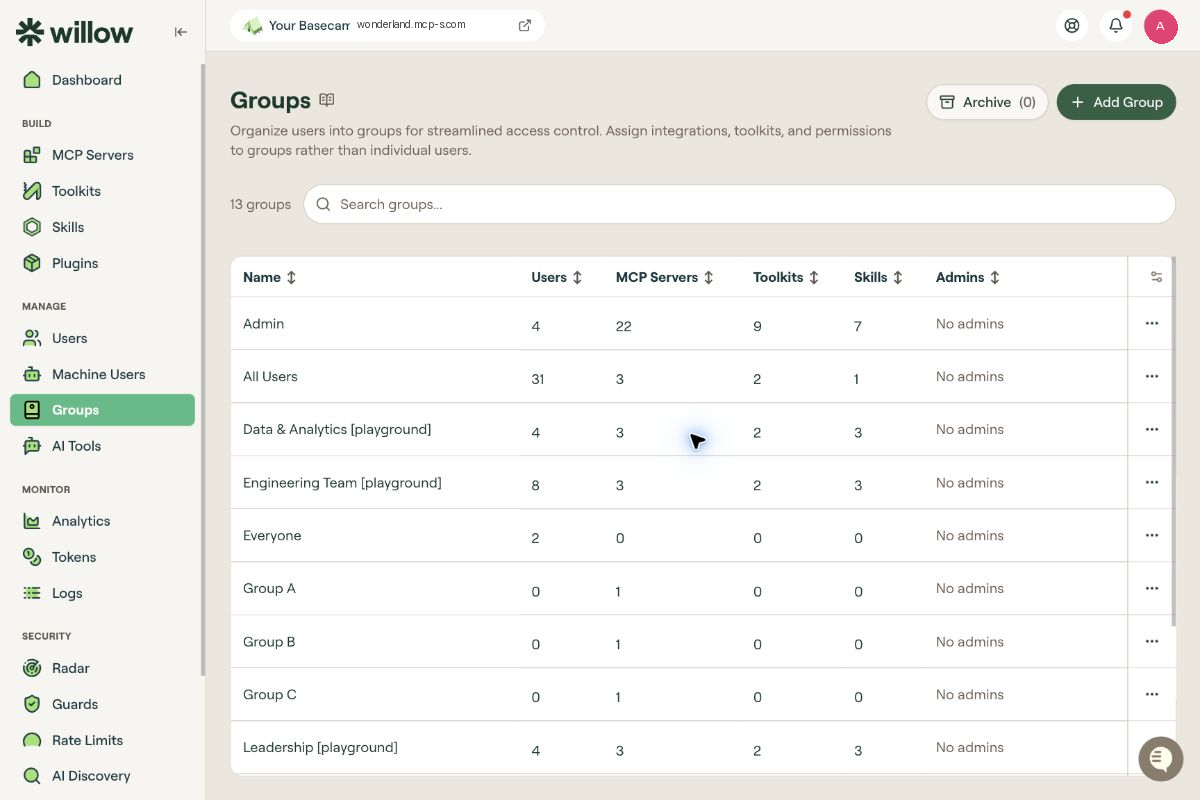
Task: Sort table by Users column
Action: [557, 277]
